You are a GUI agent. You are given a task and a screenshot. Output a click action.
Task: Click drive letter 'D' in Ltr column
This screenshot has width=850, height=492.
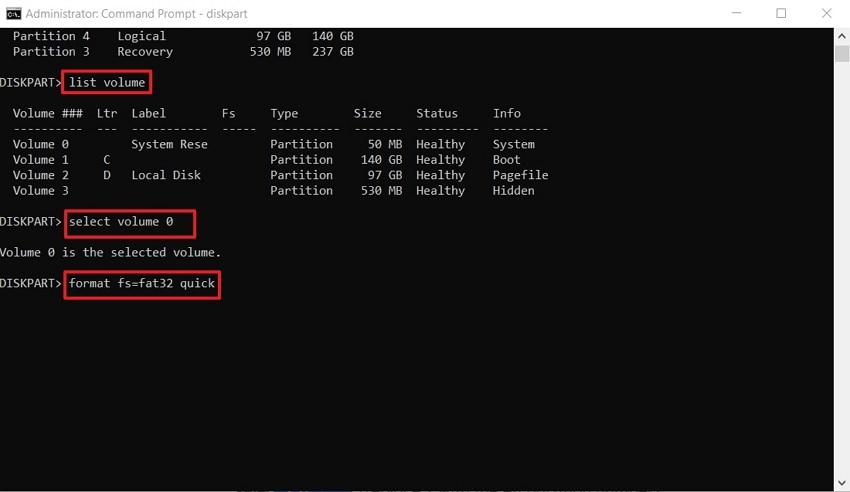(107, 175)
